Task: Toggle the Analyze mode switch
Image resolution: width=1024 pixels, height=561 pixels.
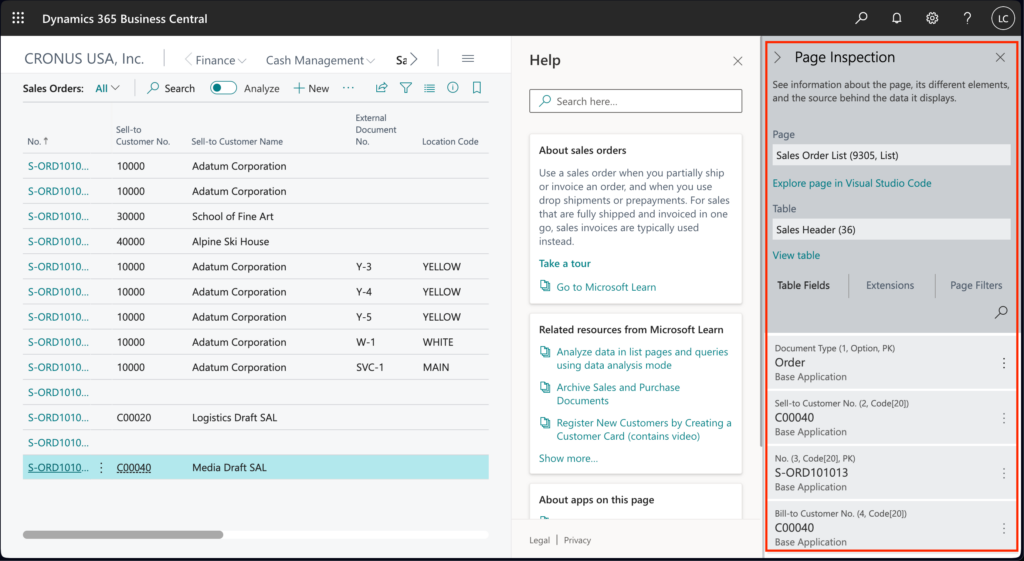Action: coord(223,88)
